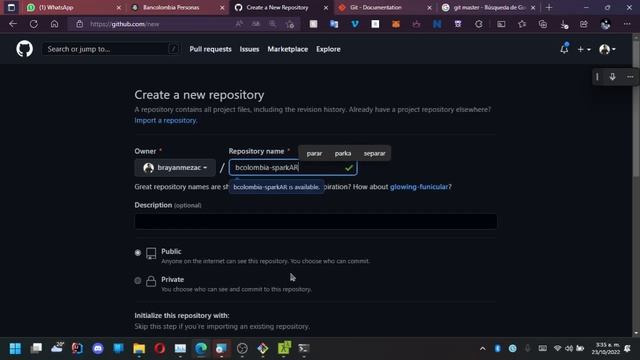
Task: Open the Favorites list icon
Action: point(522,24)
